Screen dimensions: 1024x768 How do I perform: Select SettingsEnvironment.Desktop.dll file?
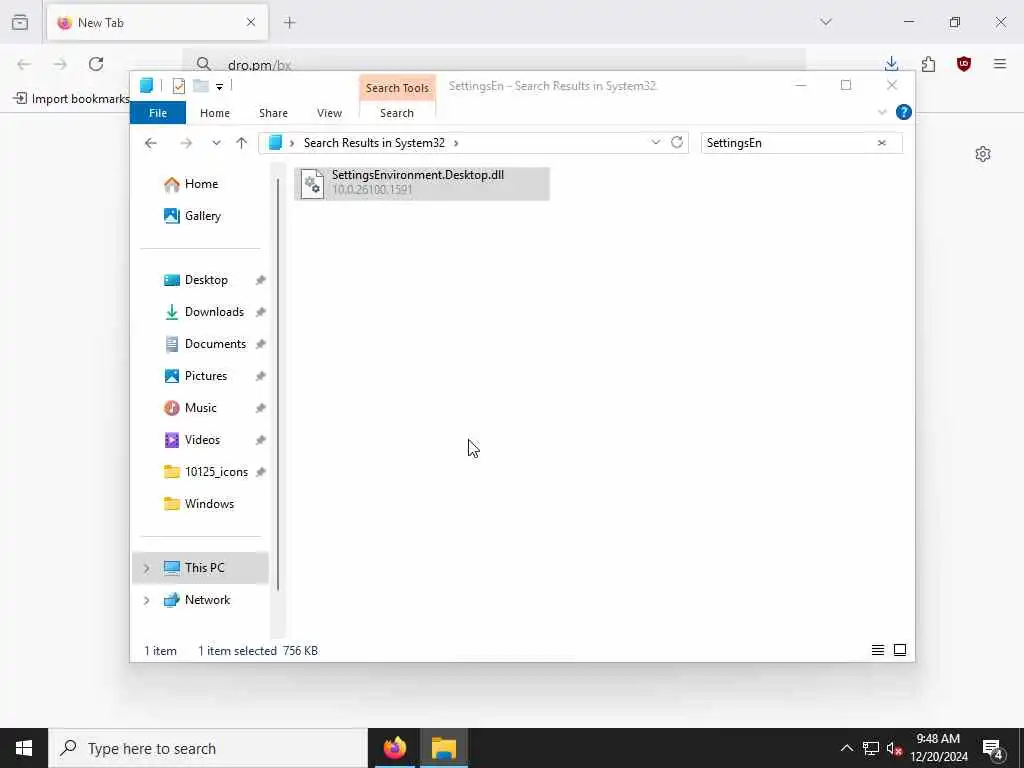coord(422,184)
